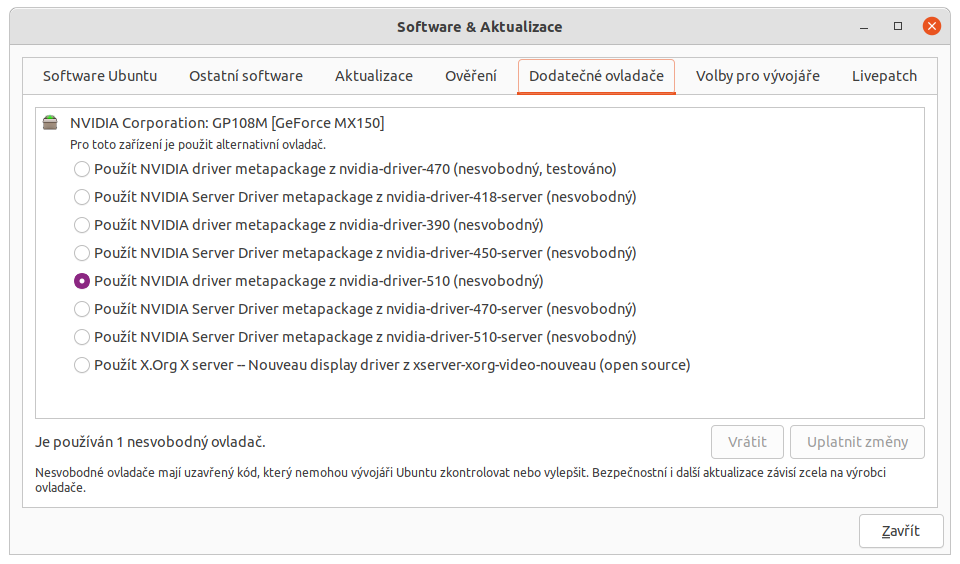This screenshot has width=960, height=564.
Task: Click the Zavřít button
Action: (900, 531)
